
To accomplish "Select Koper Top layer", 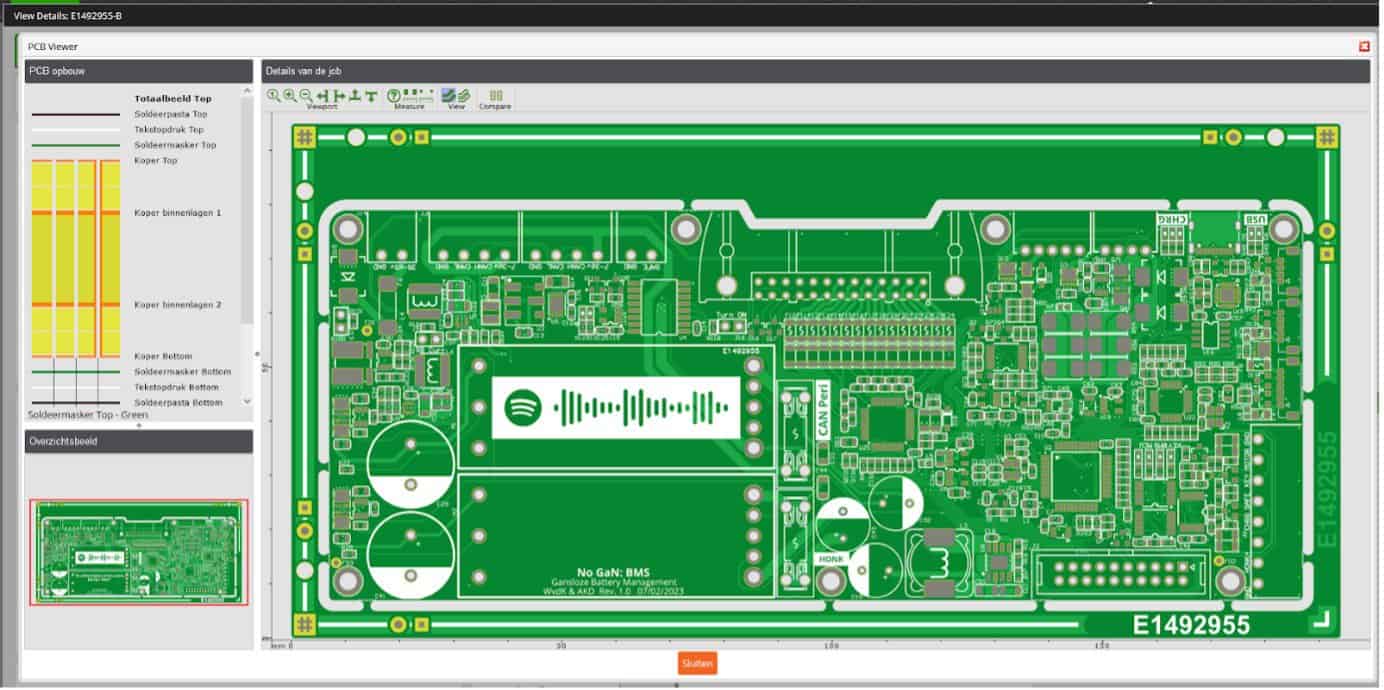I will point(156,160).
